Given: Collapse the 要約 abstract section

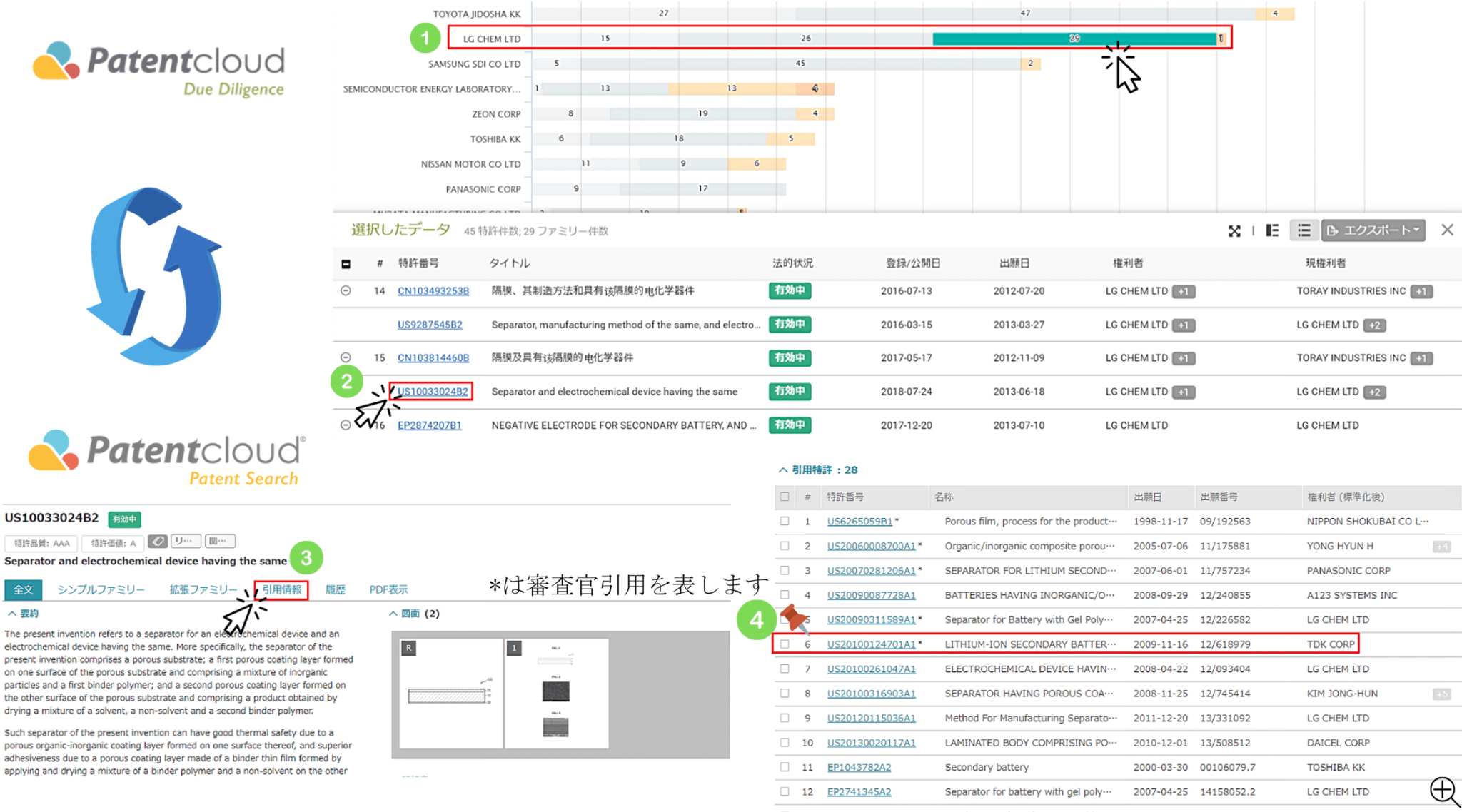Looking at the screenshot, I should [x=11, y=614].
